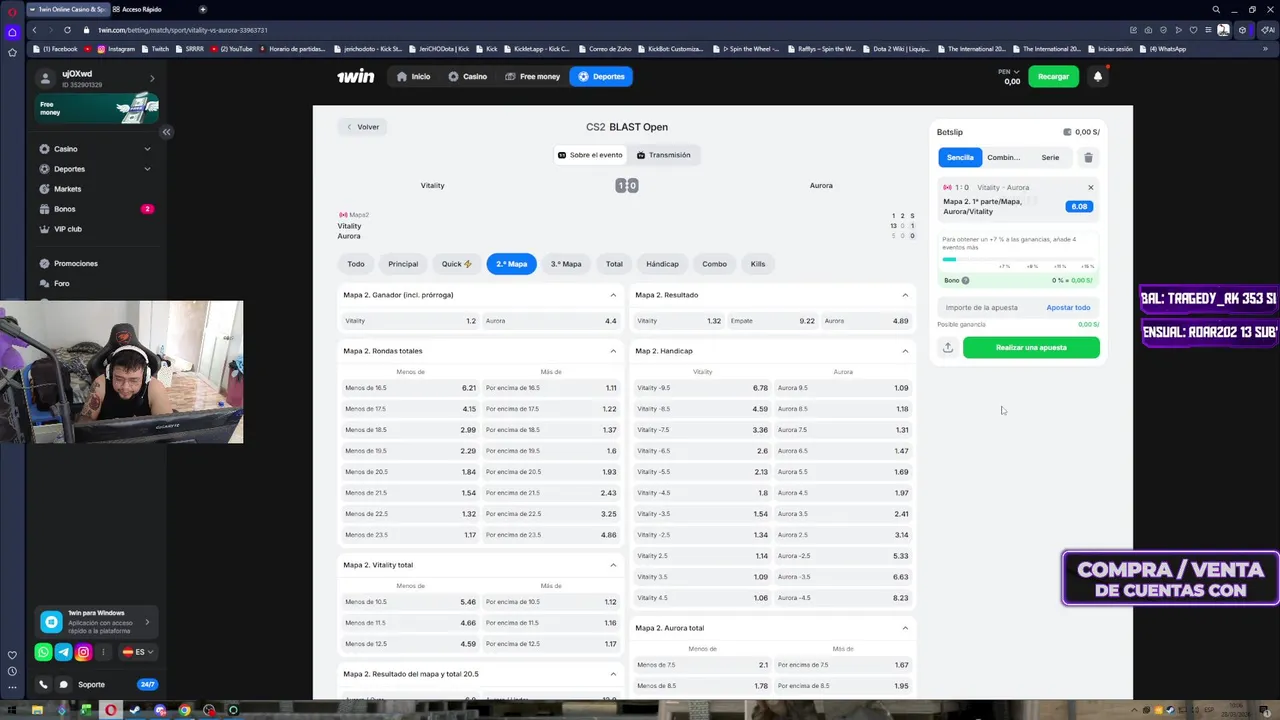The image size is (1280, 720).
Task: Click the betslip share upload icon
Action: pyautogui.click(x=947, y=347)
